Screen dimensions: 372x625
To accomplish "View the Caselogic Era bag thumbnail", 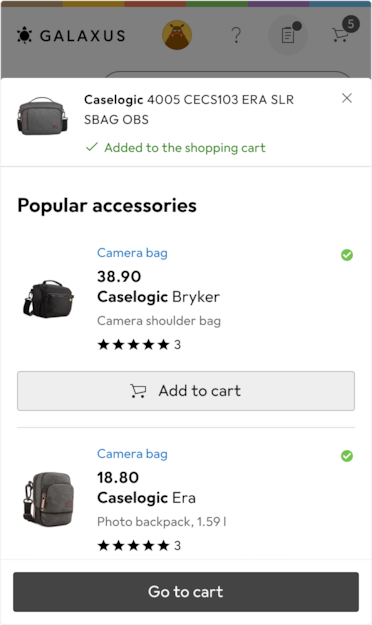I will [49, 500].
